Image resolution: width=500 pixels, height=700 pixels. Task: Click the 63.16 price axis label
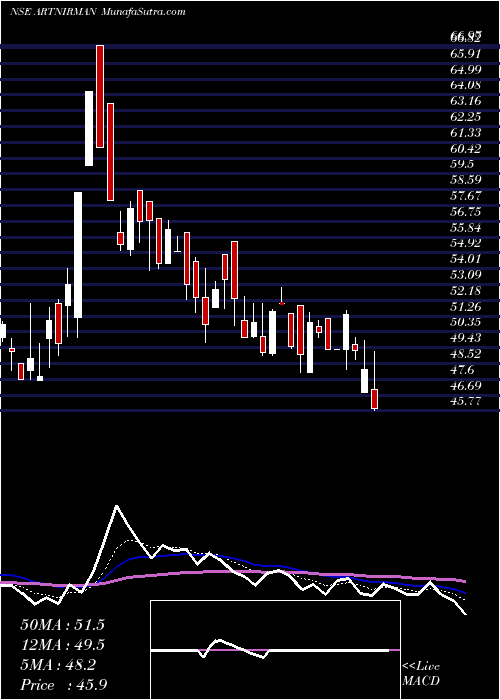(467, 101)
